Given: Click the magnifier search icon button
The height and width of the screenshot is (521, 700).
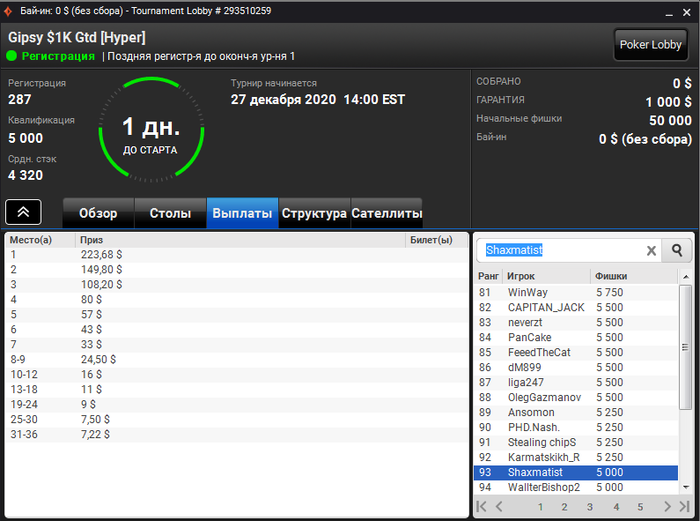Looking at the screenshot, I should click(x=677, y=250).
